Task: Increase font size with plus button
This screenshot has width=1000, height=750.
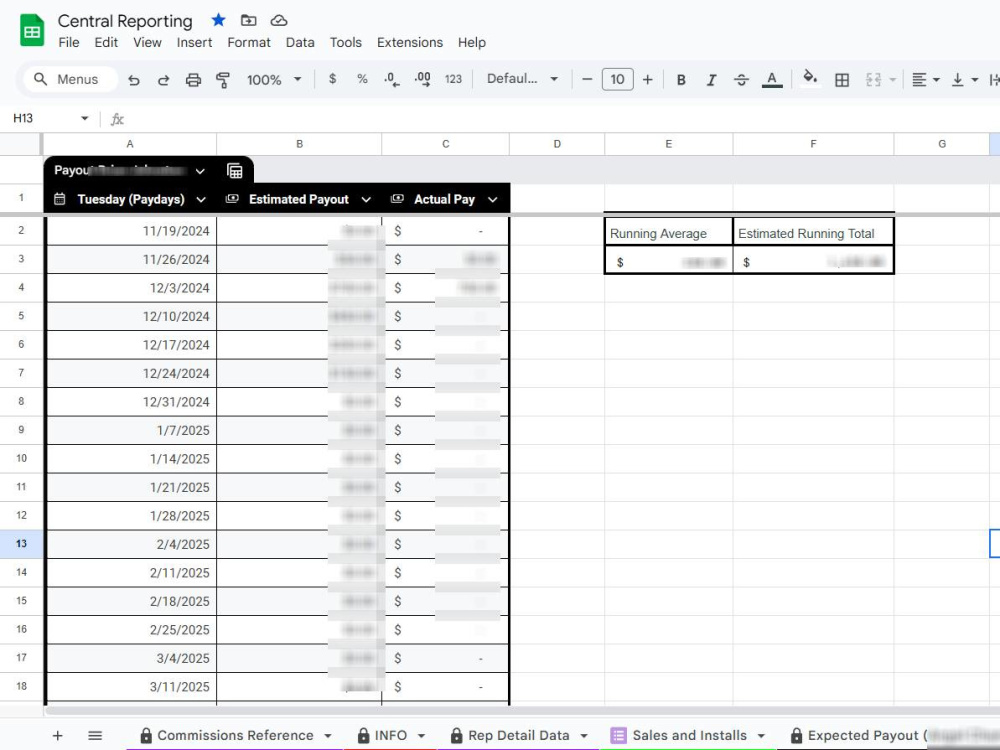Action: [647, 79]
